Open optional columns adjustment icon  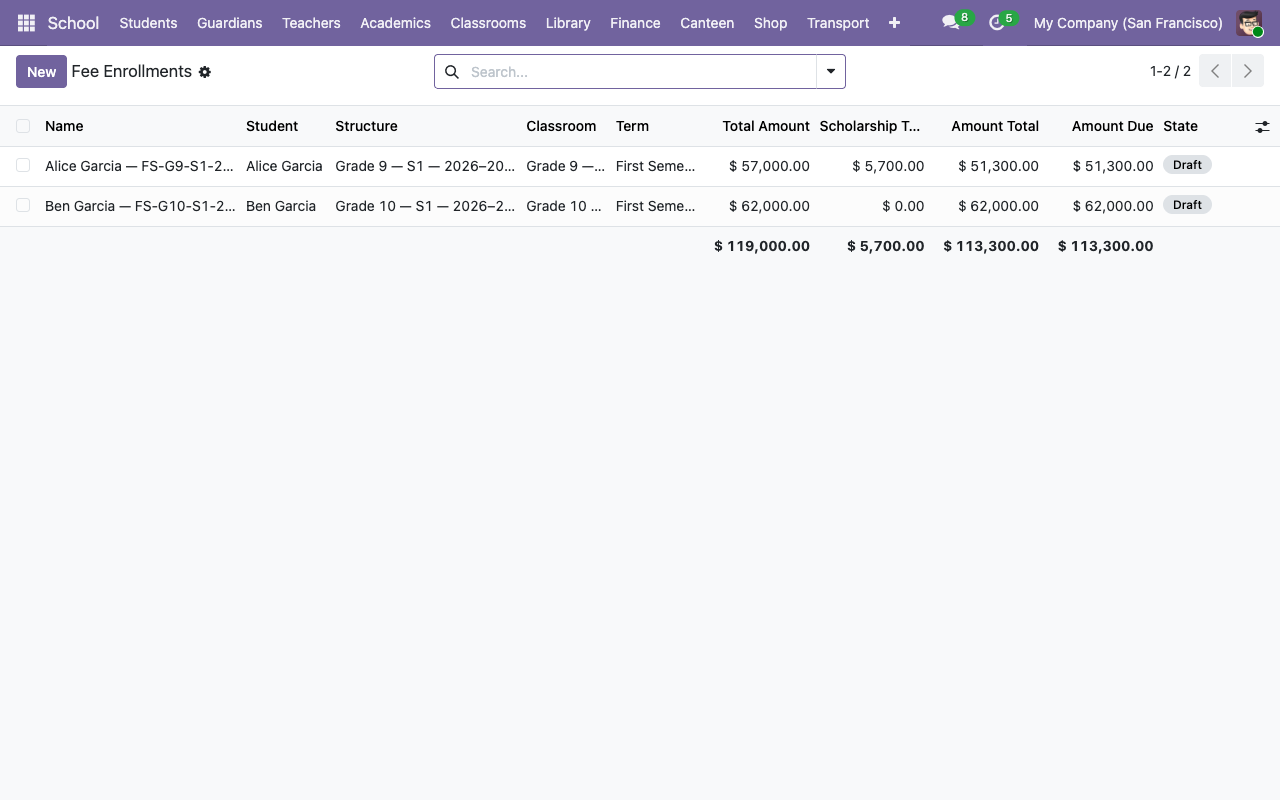1262,126
